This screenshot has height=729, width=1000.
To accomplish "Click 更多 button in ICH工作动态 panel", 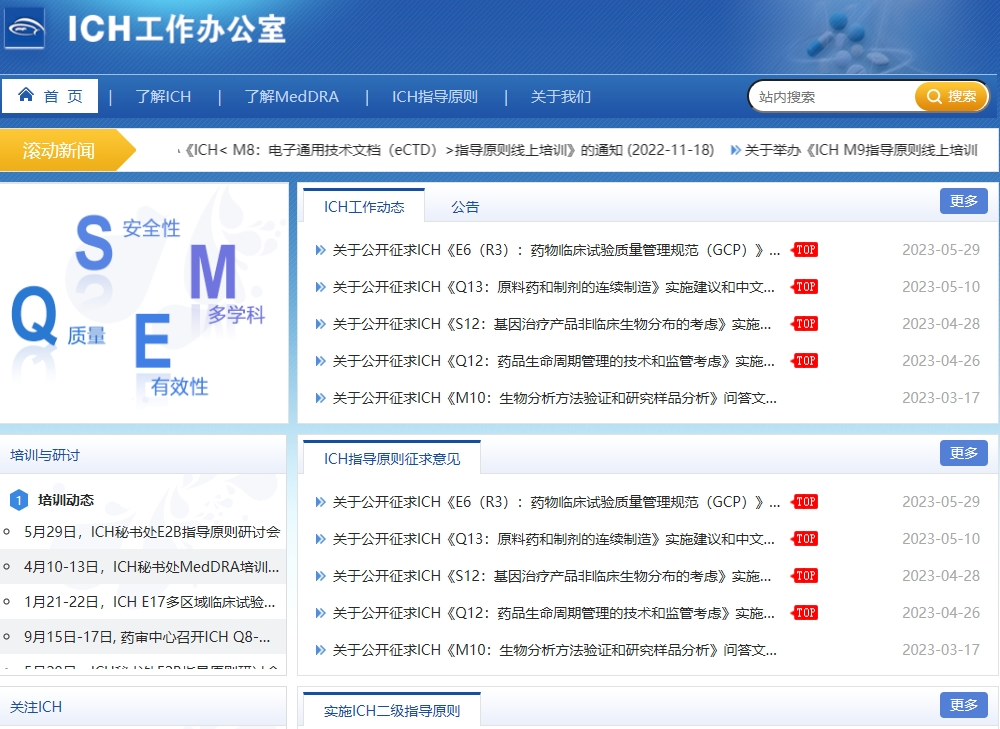I will (x=963, y=201).
